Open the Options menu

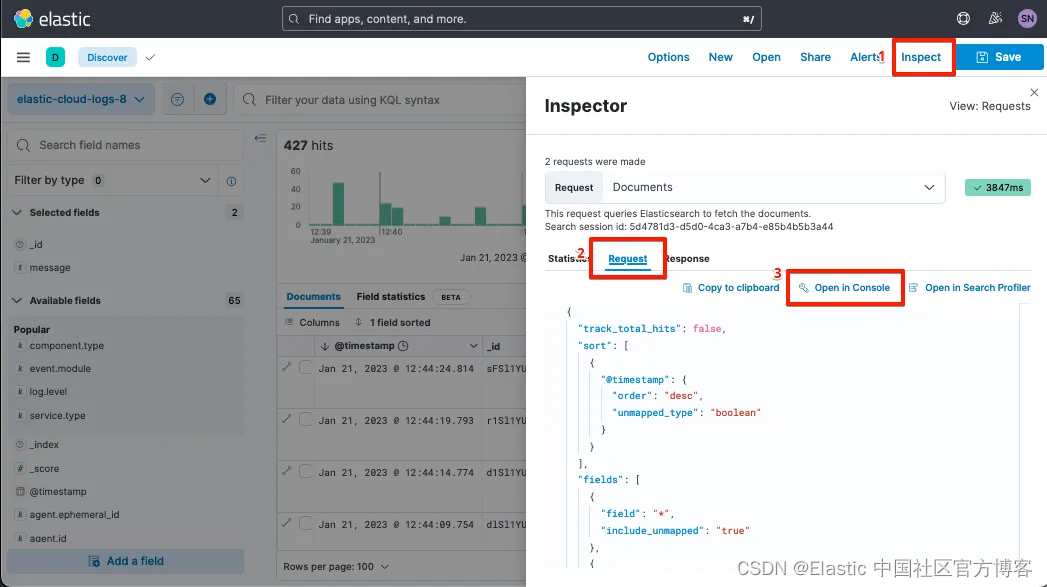(x=668, y=57)
